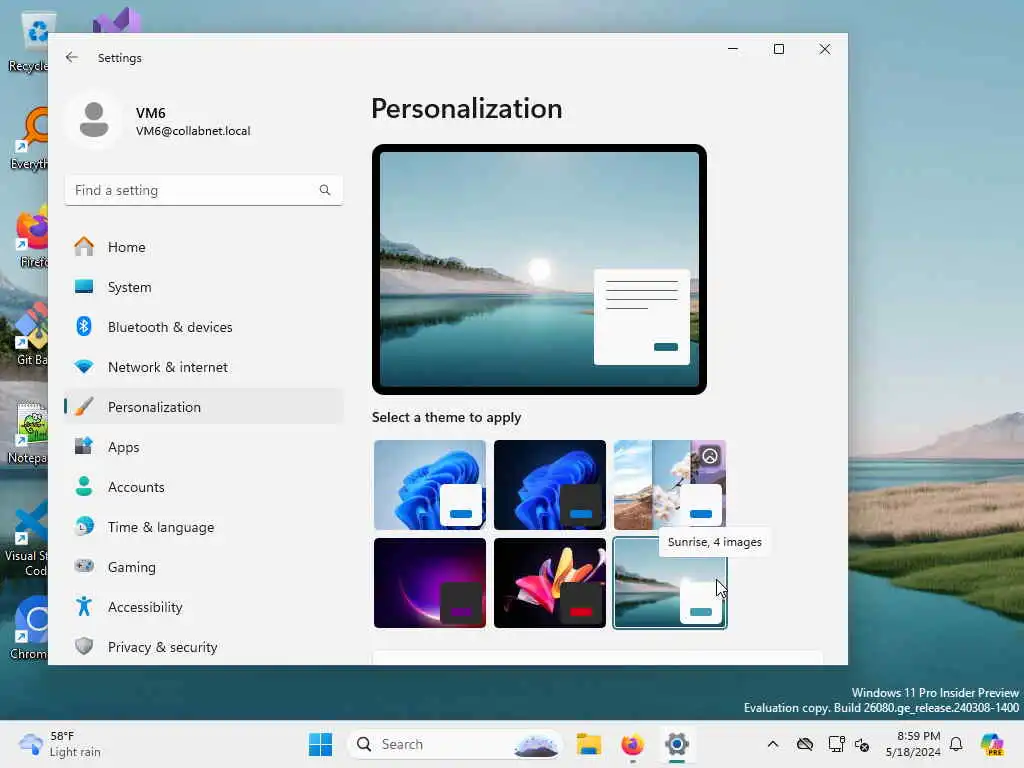Open File Explorer from the taskbar
The height and width of the screenshot is (768, 1024).
(x=588, y=744)
